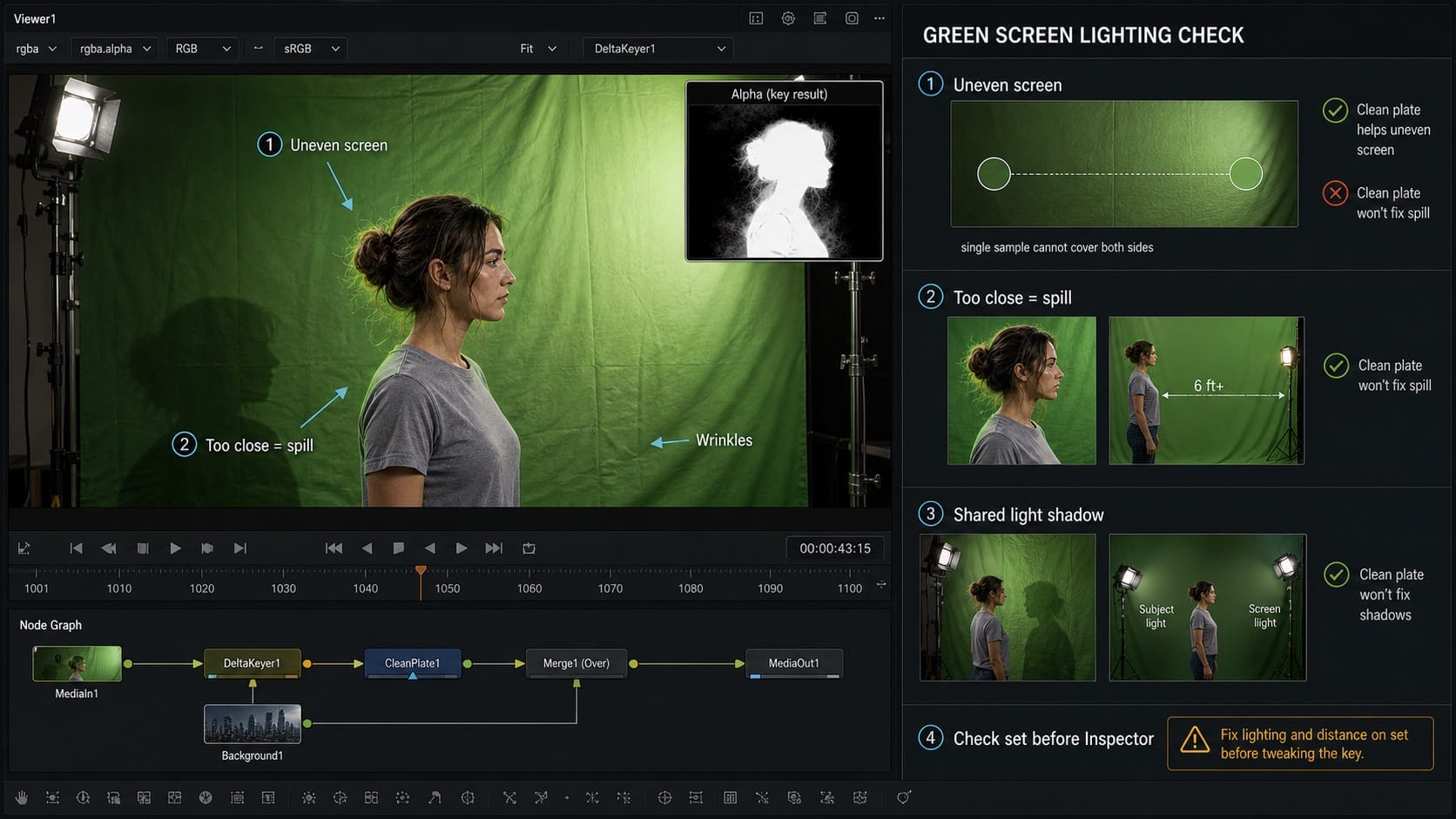Click the Subject light and Screen light thumbnail

point(1207,608)
